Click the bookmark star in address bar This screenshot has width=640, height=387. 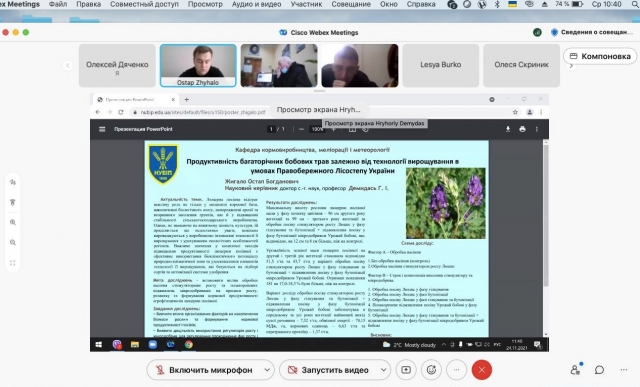(x=515, y=112)
